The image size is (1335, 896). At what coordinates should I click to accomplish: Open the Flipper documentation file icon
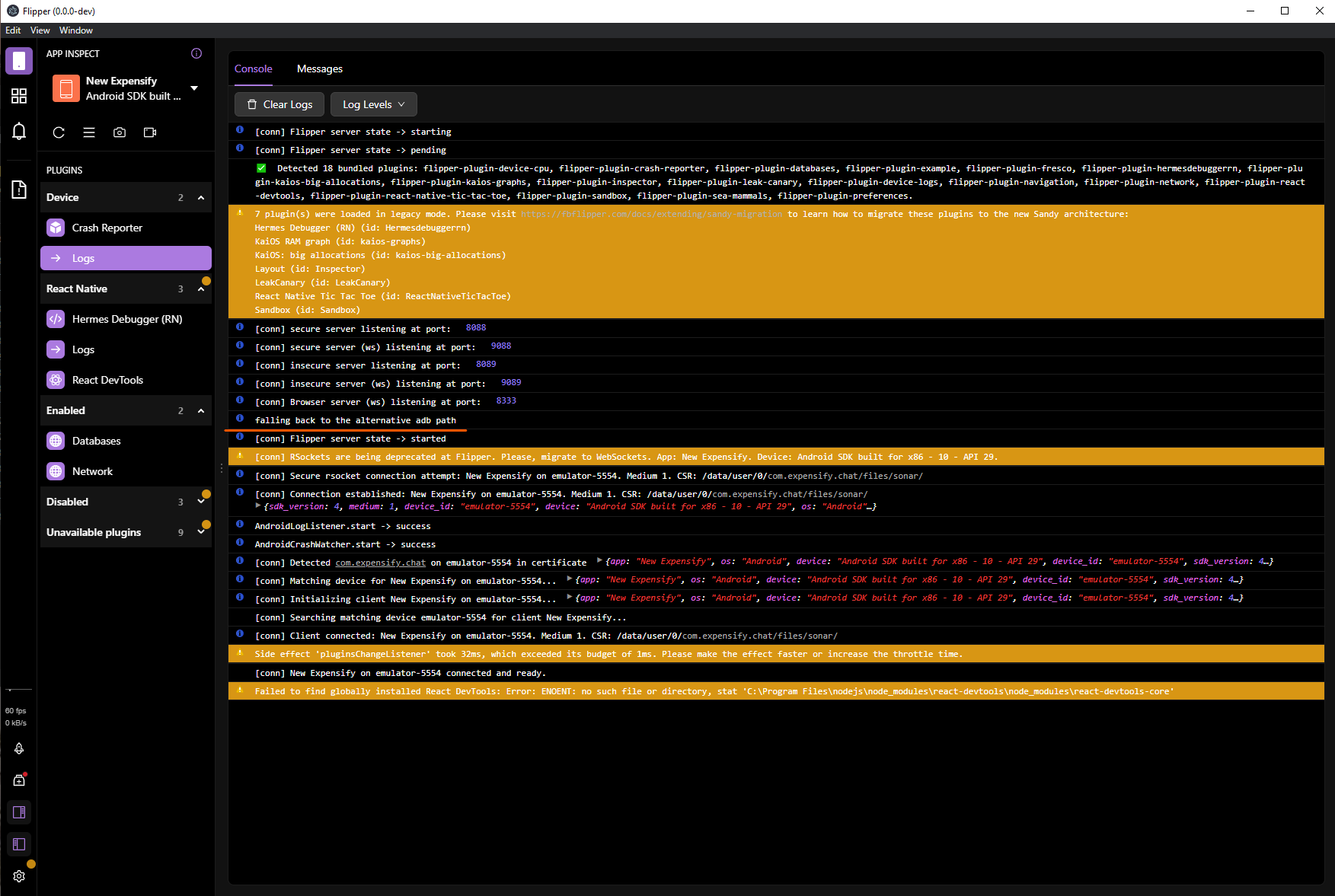click(x=19, y=190)
